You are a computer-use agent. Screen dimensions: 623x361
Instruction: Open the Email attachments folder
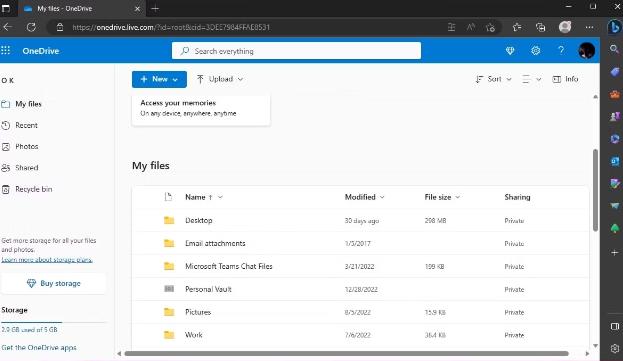tap(215, 243)
